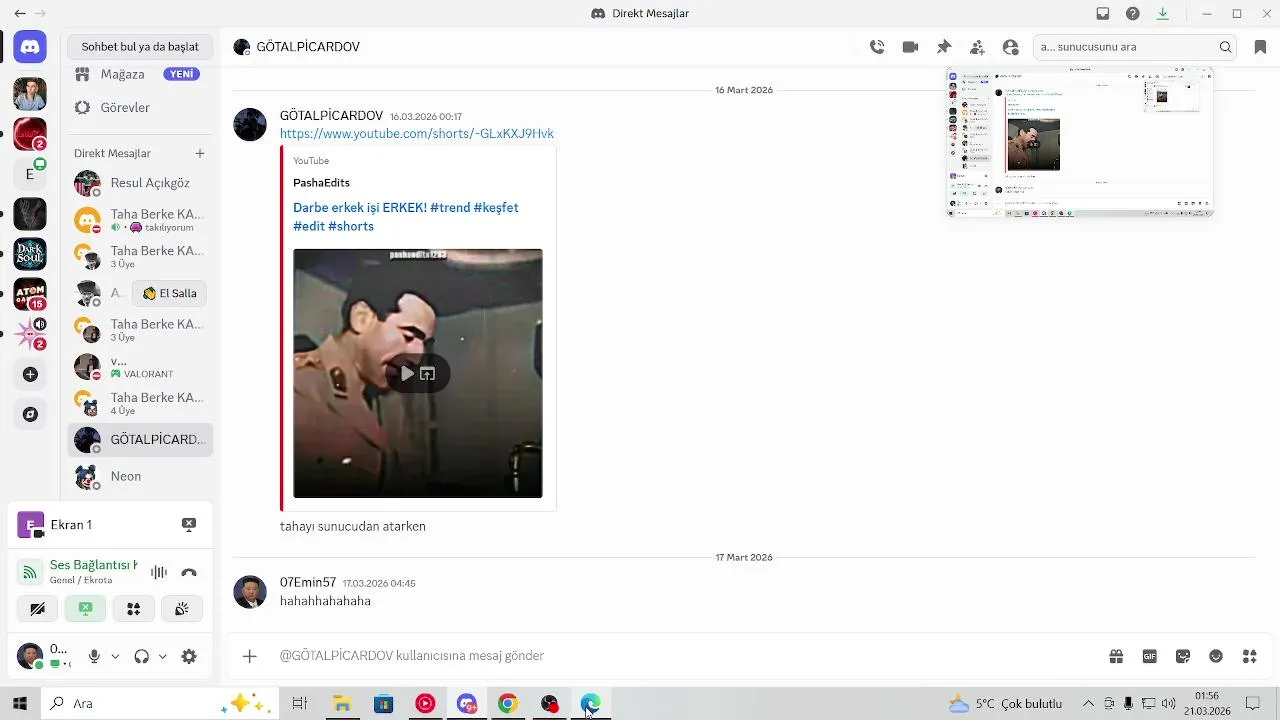Turn on camera in voice panel
The height and width of the screenshot is (720, 1280).
pos(37,608)
